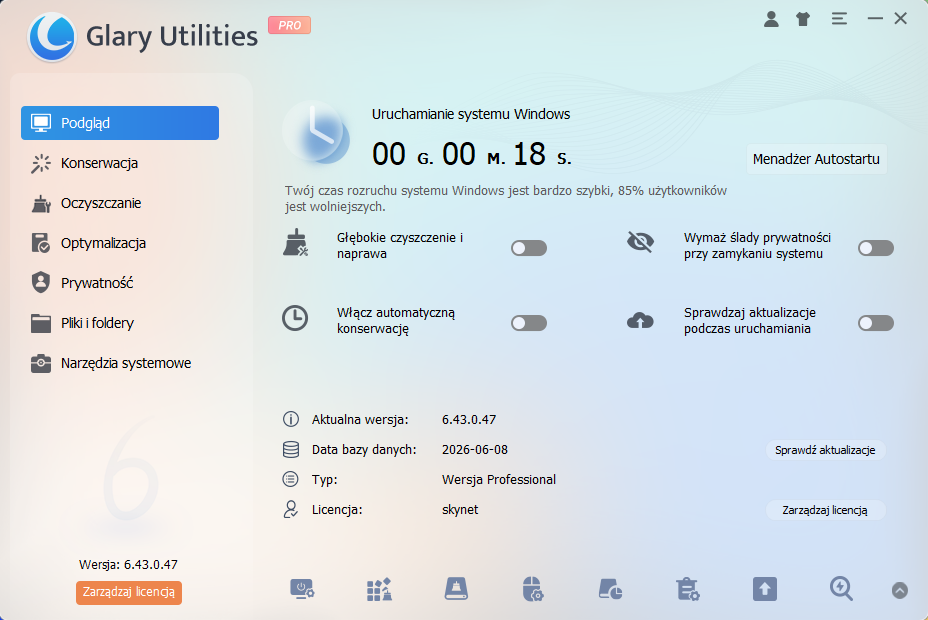
Task: Open Pliki i foldery section
Action: [x=120, y=323]
